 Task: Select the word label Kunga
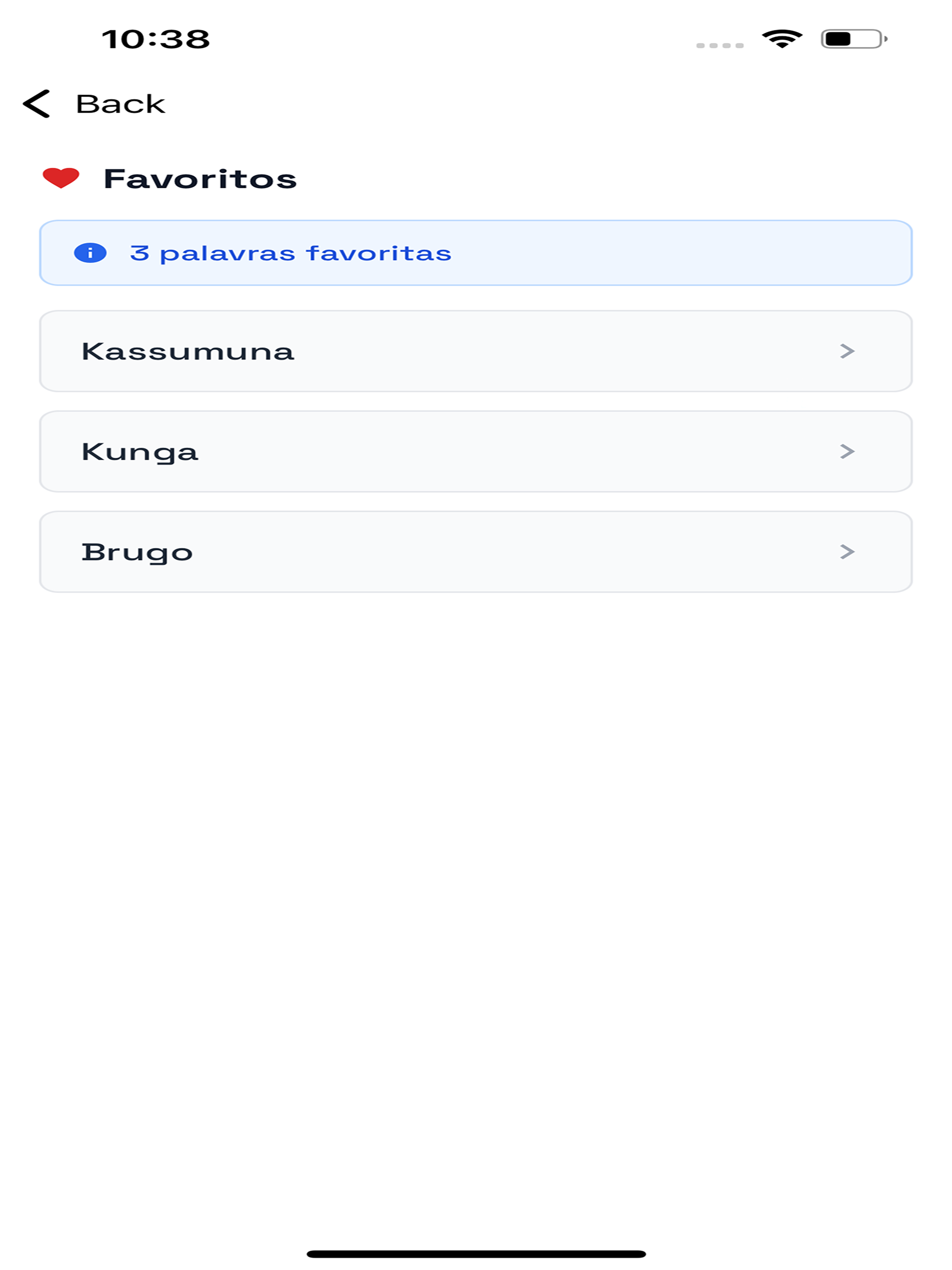[x=140, y=452]
